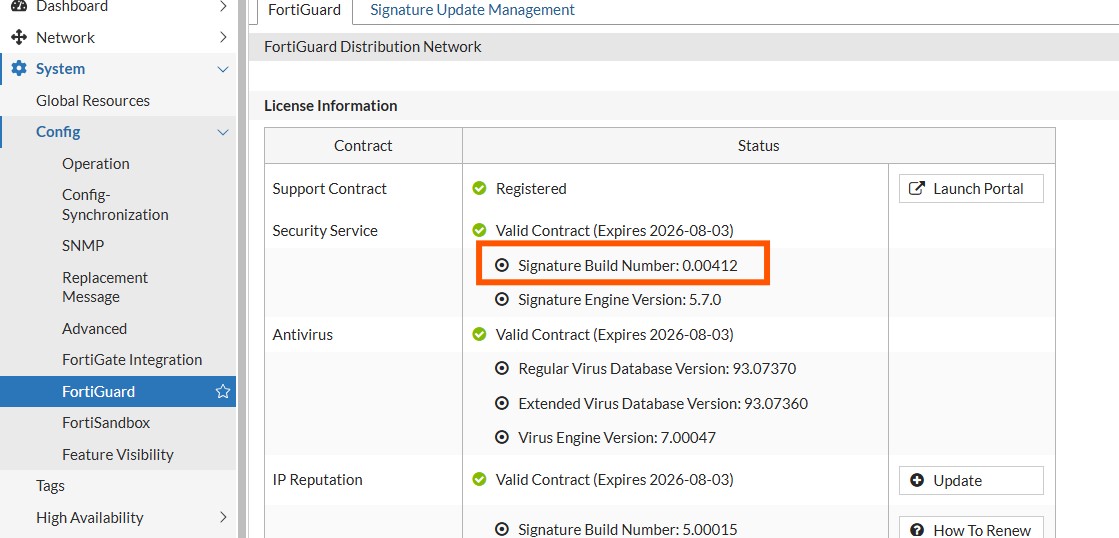Click 'Regular Virus Database Version: 93.07370' text
The height and width of the screenshot is (538, 1119).
point(657,369)
